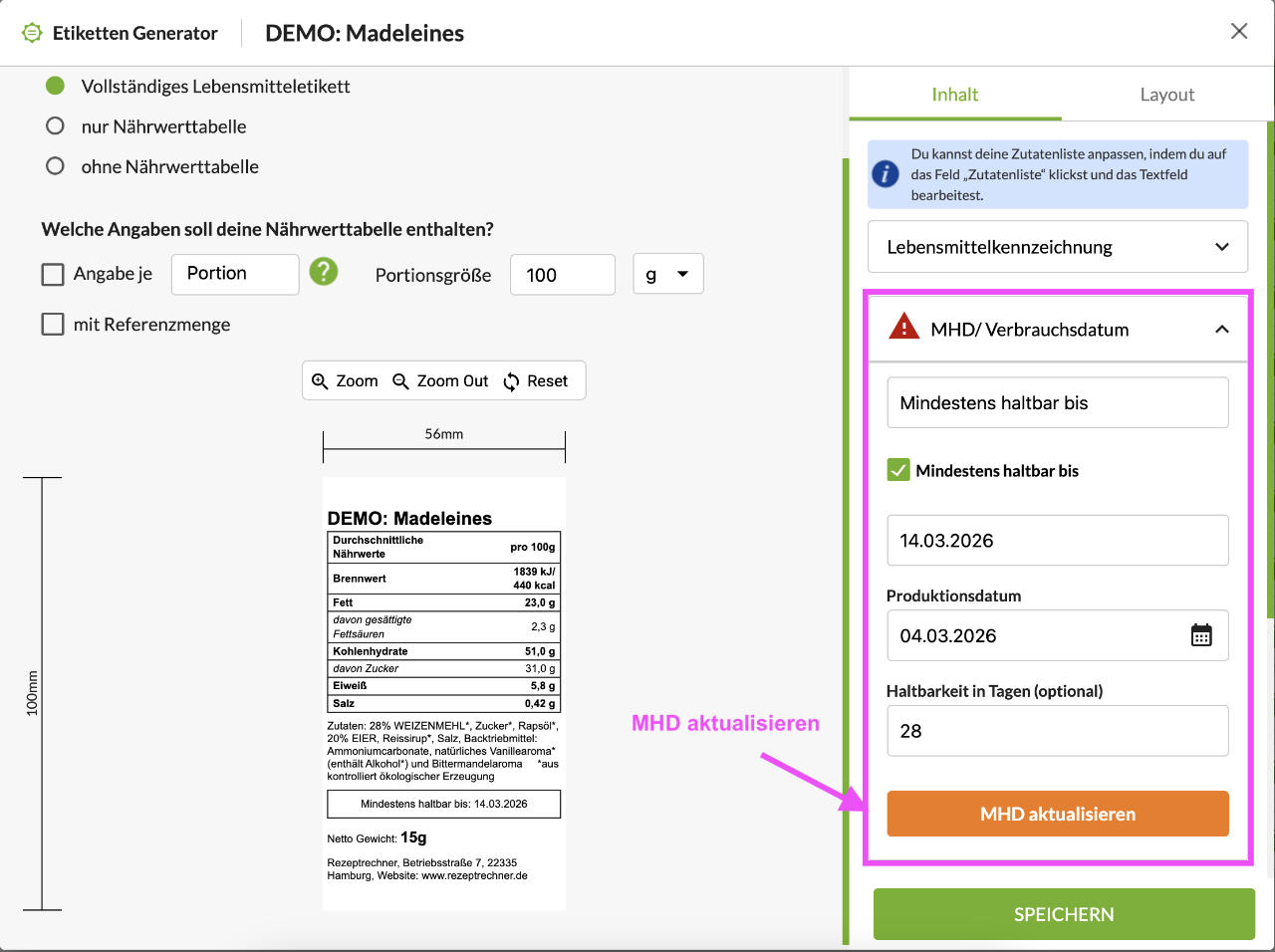1275x952 pixels.
Task: Open the calendar picker for Produktionsdatum
Action: (1201, 635)
